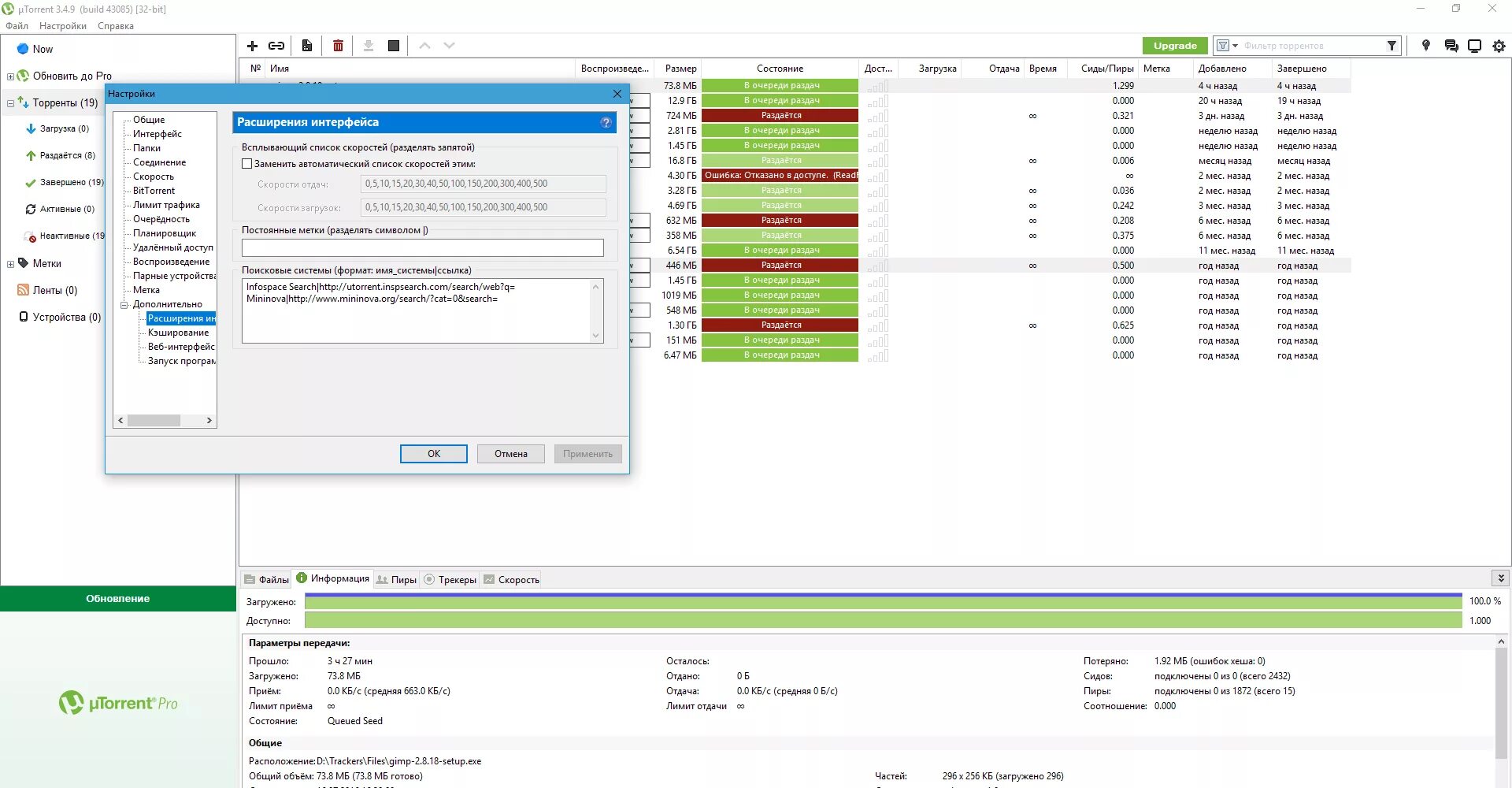Click the Inactive icon in sidebar
Viewport: 1512px width, 788px height.
pos(31,236)
